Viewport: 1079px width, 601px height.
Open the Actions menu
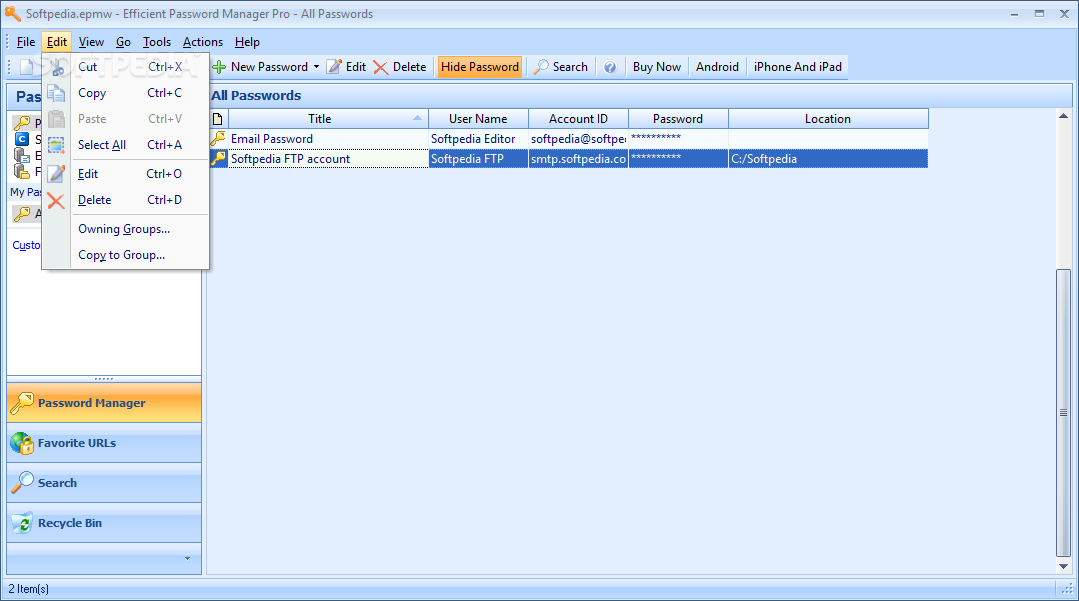pos(203,42)
